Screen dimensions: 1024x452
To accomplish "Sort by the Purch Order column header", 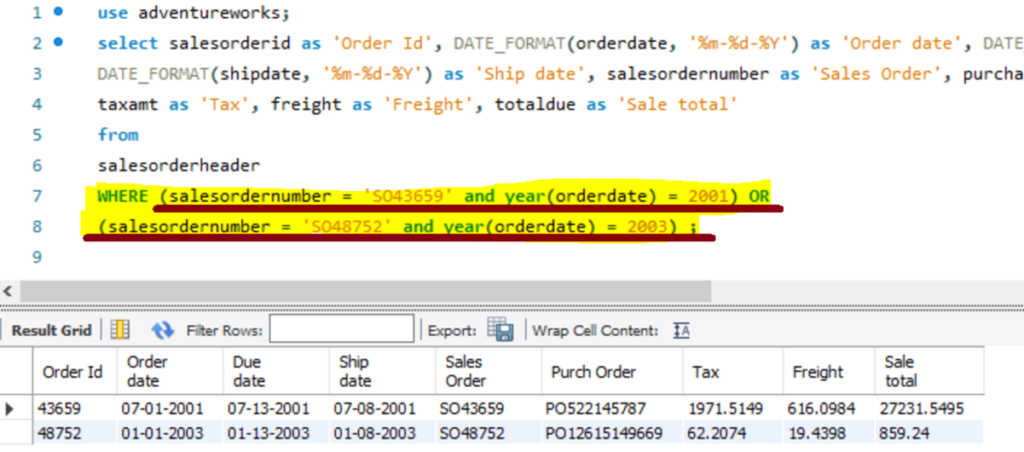I will tap(612, 372).
